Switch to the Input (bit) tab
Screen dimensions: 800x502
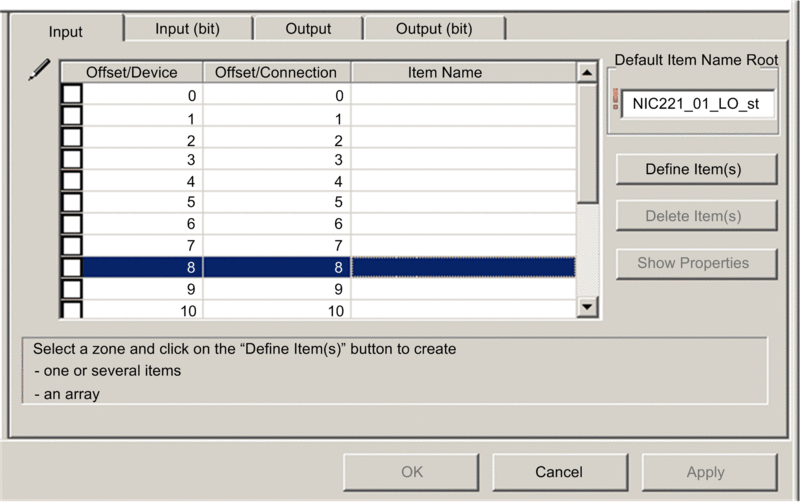coord(188,29)
